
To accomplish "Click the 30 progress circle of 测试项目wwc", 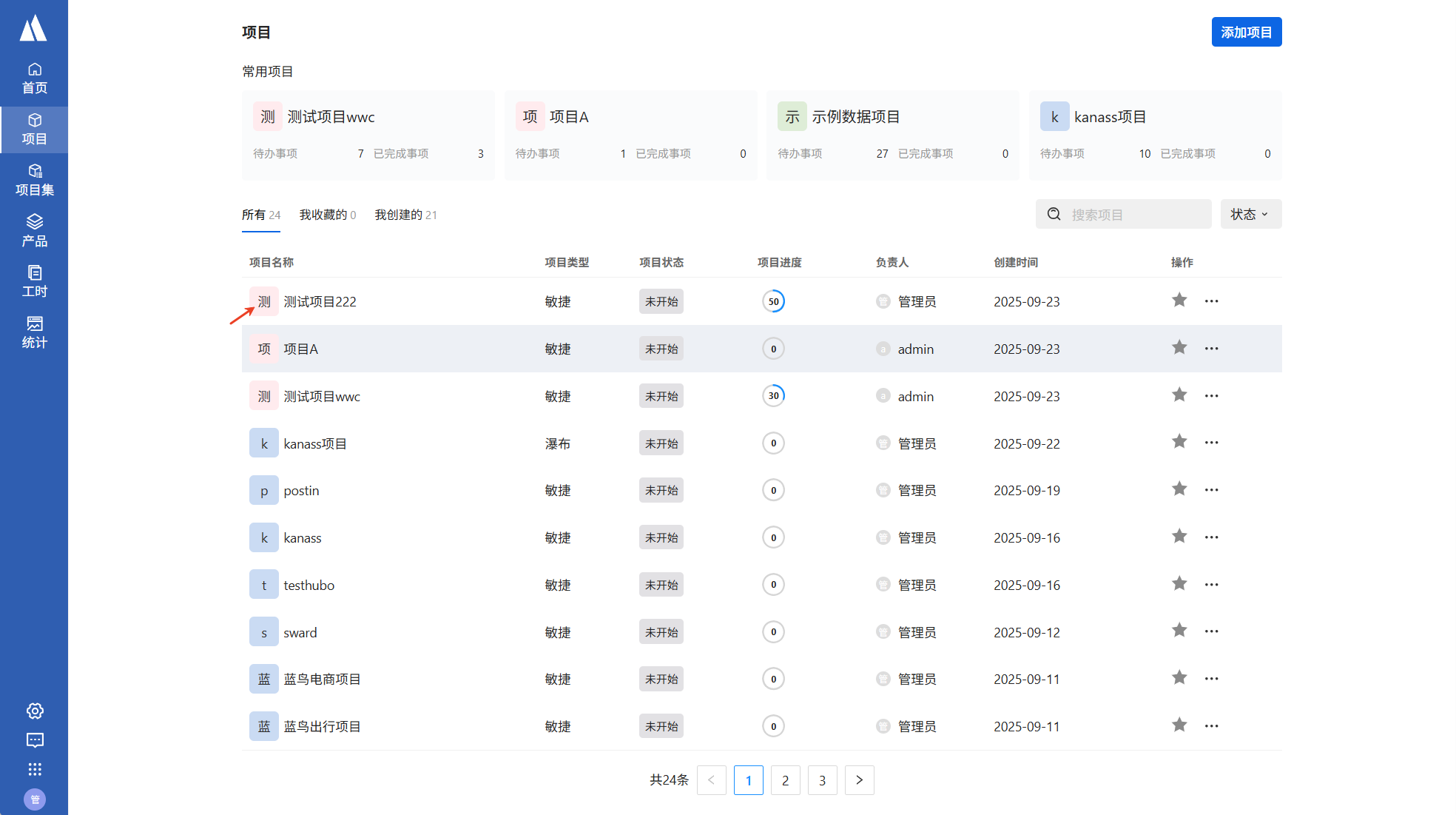I will [x=773, y=396].
